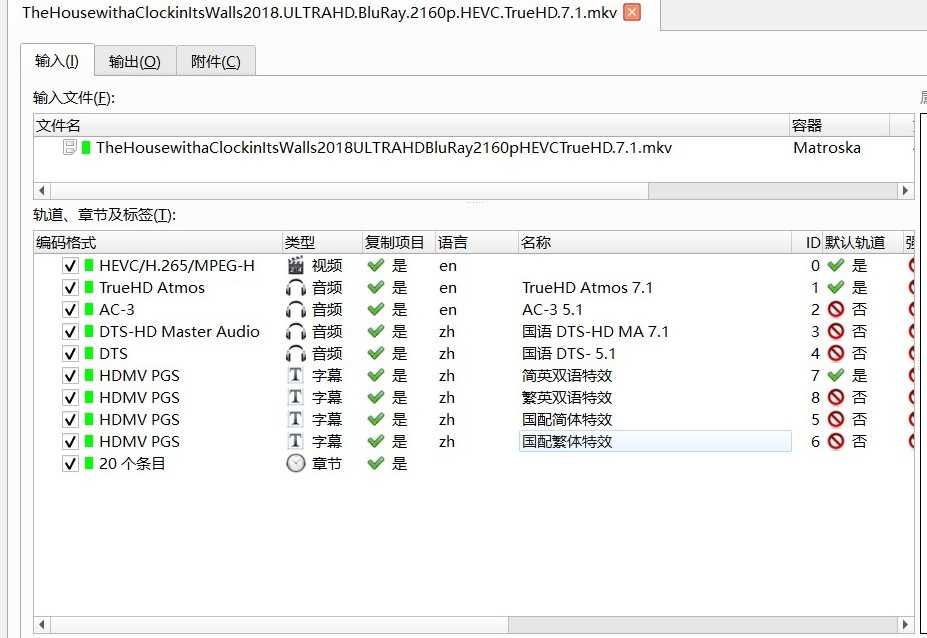Toggle the DTS track checkbox
The height and width of the screenshot is (638, 927).
(x=70, y=354)
